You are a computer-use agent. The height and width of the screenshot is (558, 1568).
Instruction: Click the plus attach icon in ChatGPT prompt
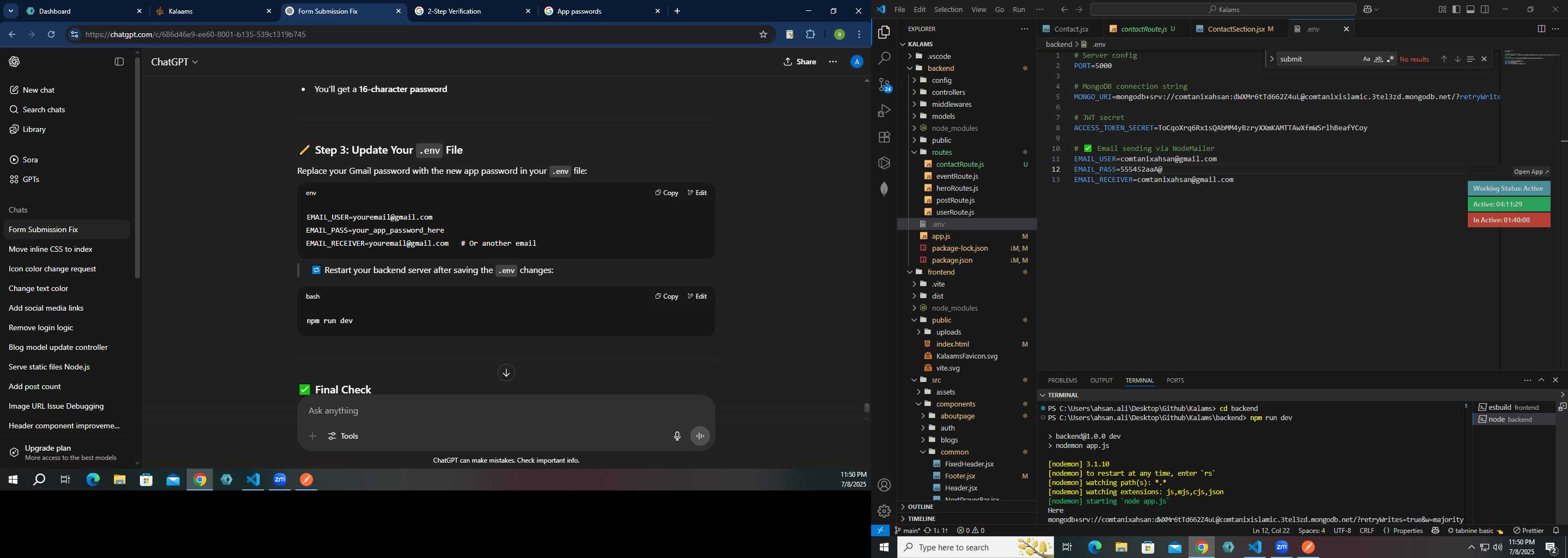(x=313, y=436)
